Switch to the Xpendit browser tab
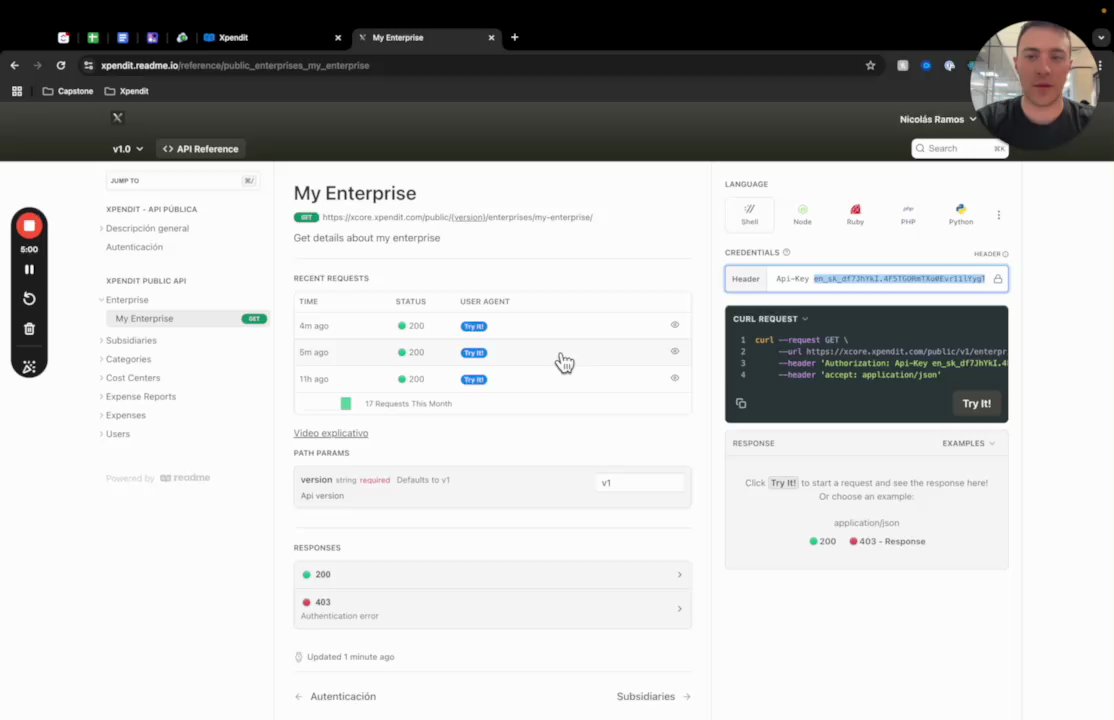This screenshot has height=720, width=1114. point(272,38)
